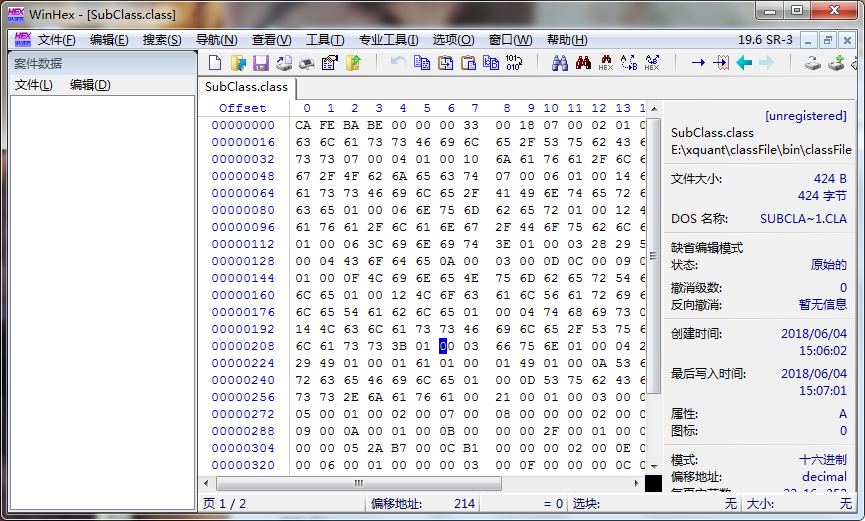Screen dimensions: 865x521
Task: Open 编辑(D) in case data panel
Action: point(90,85)
